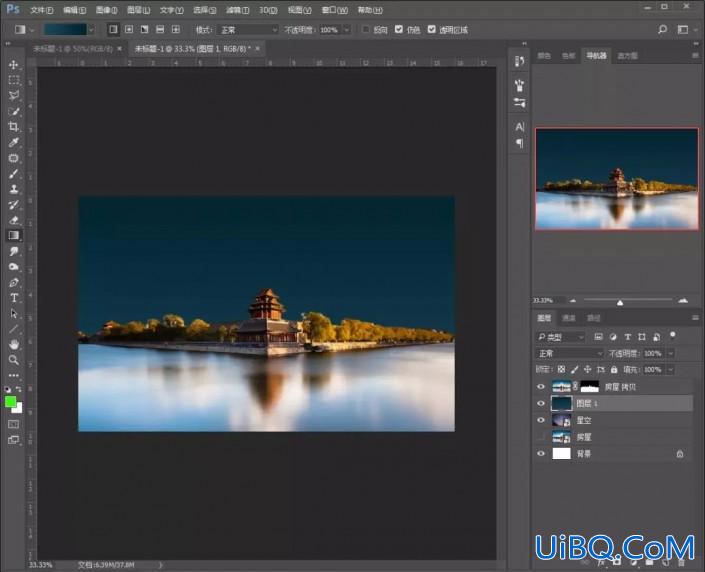
Task: Toggle layer filtering on/off switch
Action: pos(673,335)
